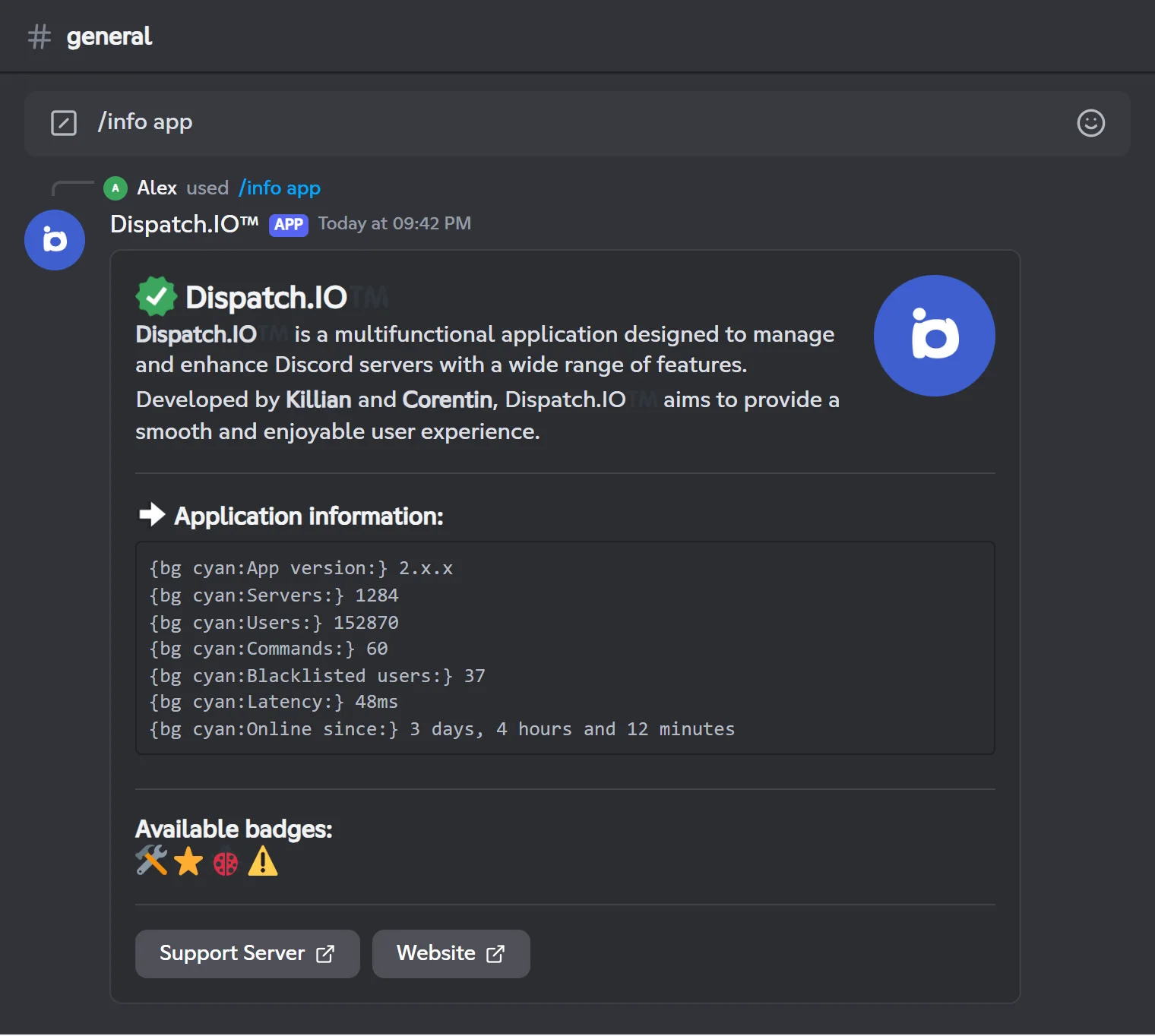Viewport: 1155px width, 1036px height.
Task: Click the Alex username in the reply line
Action: pos(157,188)
